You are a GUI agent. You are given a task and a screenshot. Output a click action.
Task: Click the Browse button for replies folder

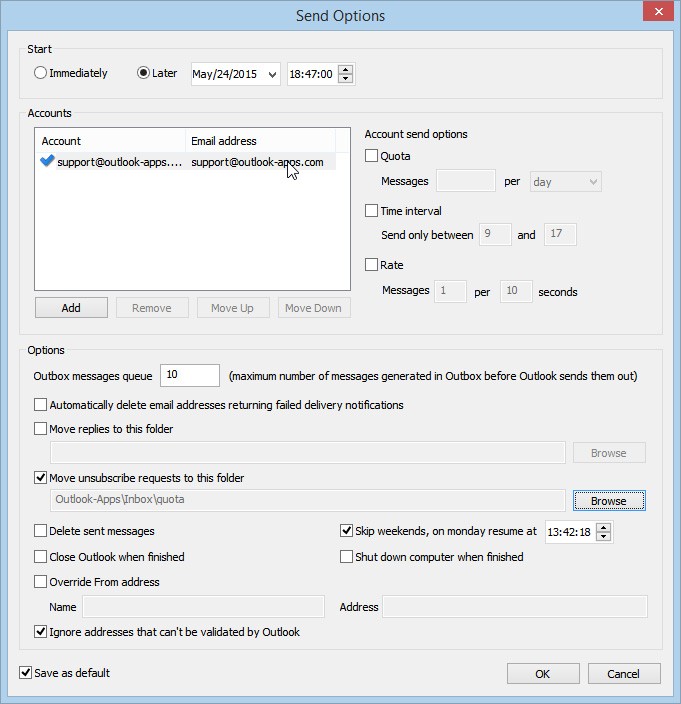pyautogui.click(x=609, y=453)
